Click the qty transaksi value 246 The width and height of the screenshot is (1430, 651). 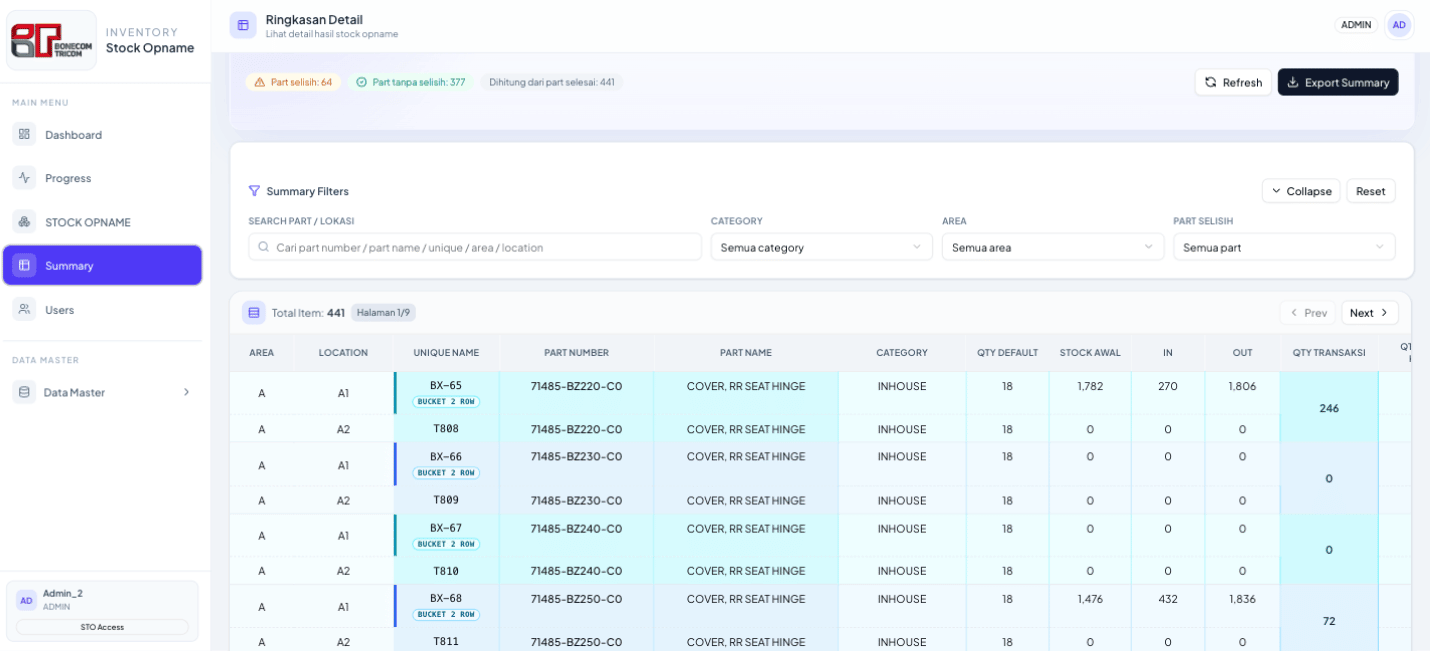[x=1329, y=408]
